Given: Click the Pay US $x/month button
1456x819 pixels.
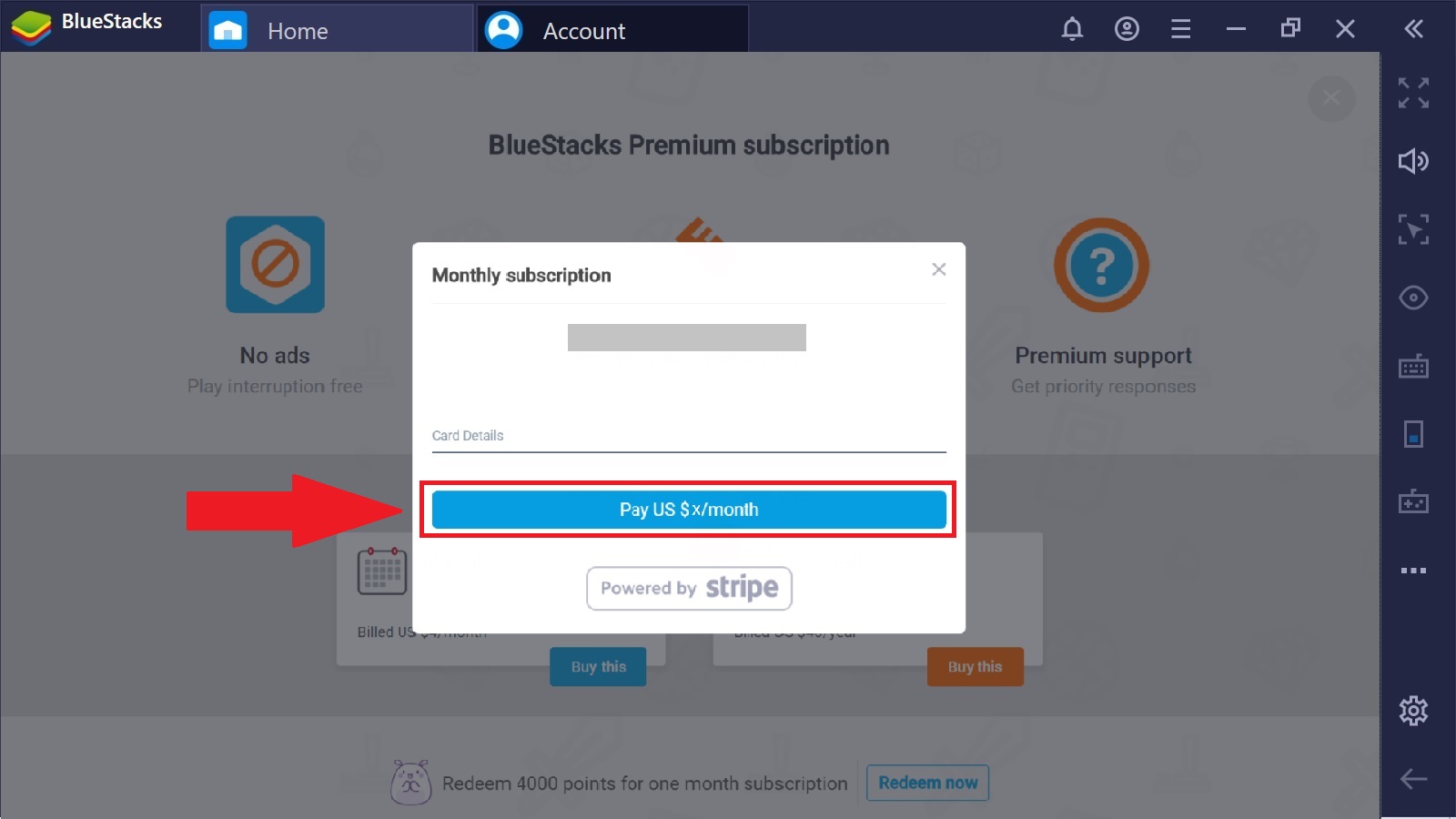Looking at the screenshot, I should [689, 510].
